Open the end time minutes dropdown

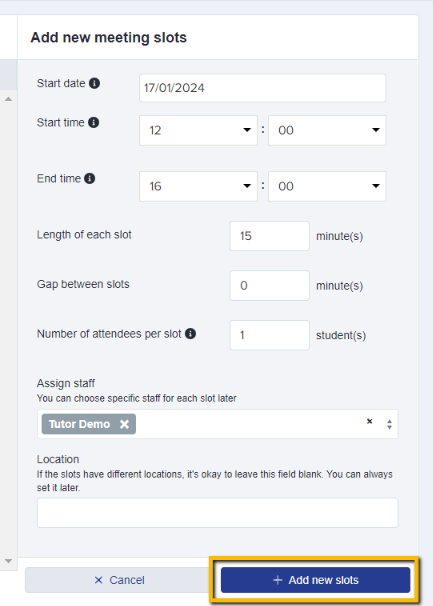[x=327, y=186]
